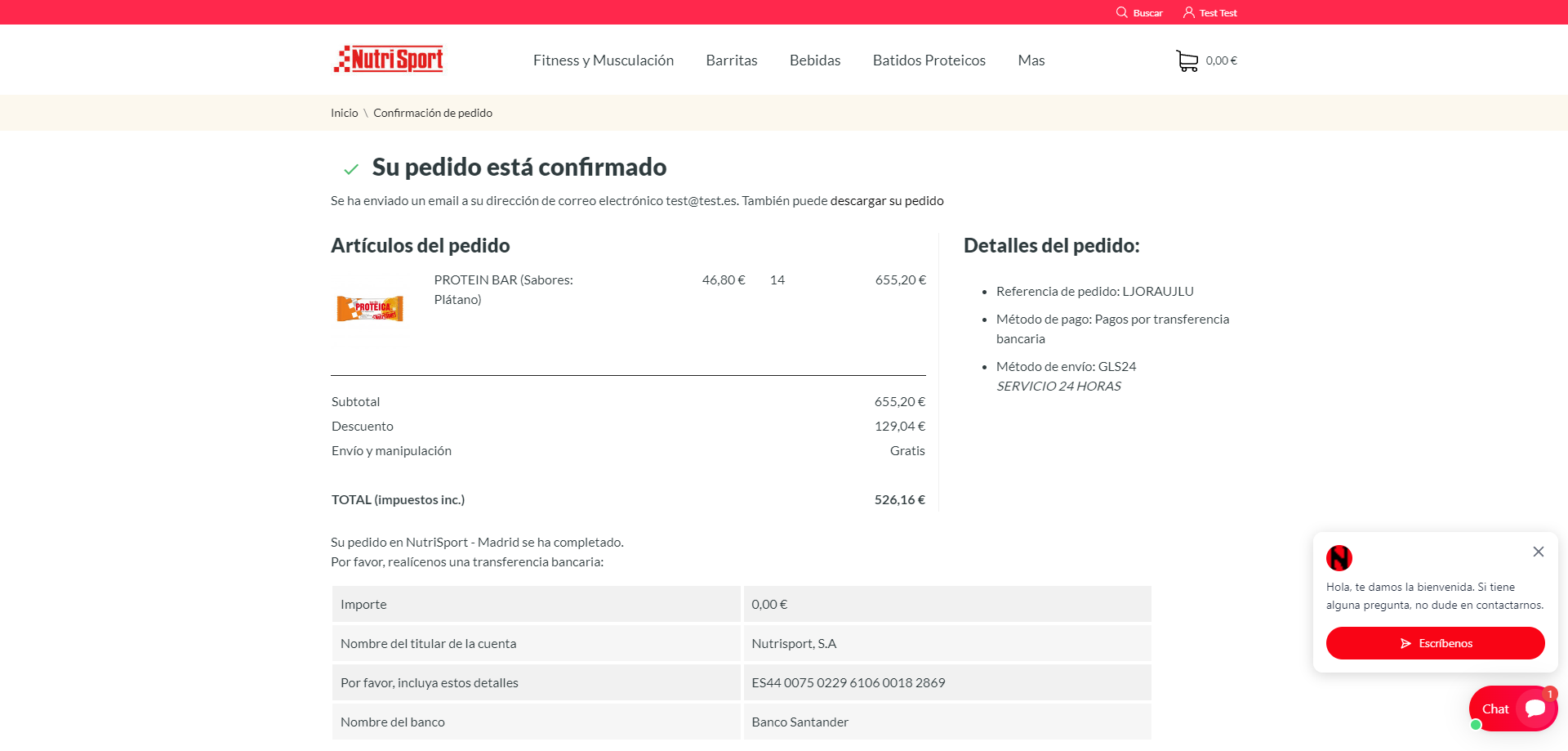
Task: Click the cart total 0,00 €
Action: pyautogui.click(x=1222, y=60)
